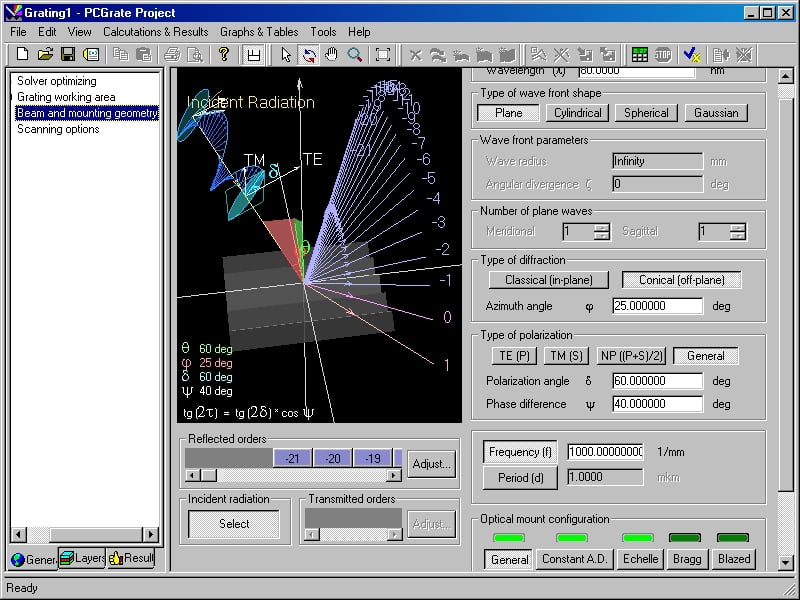Click the Print toolbar icon
Image resolution: width=800 pixels, height=600 pixels.
[172, 54]
